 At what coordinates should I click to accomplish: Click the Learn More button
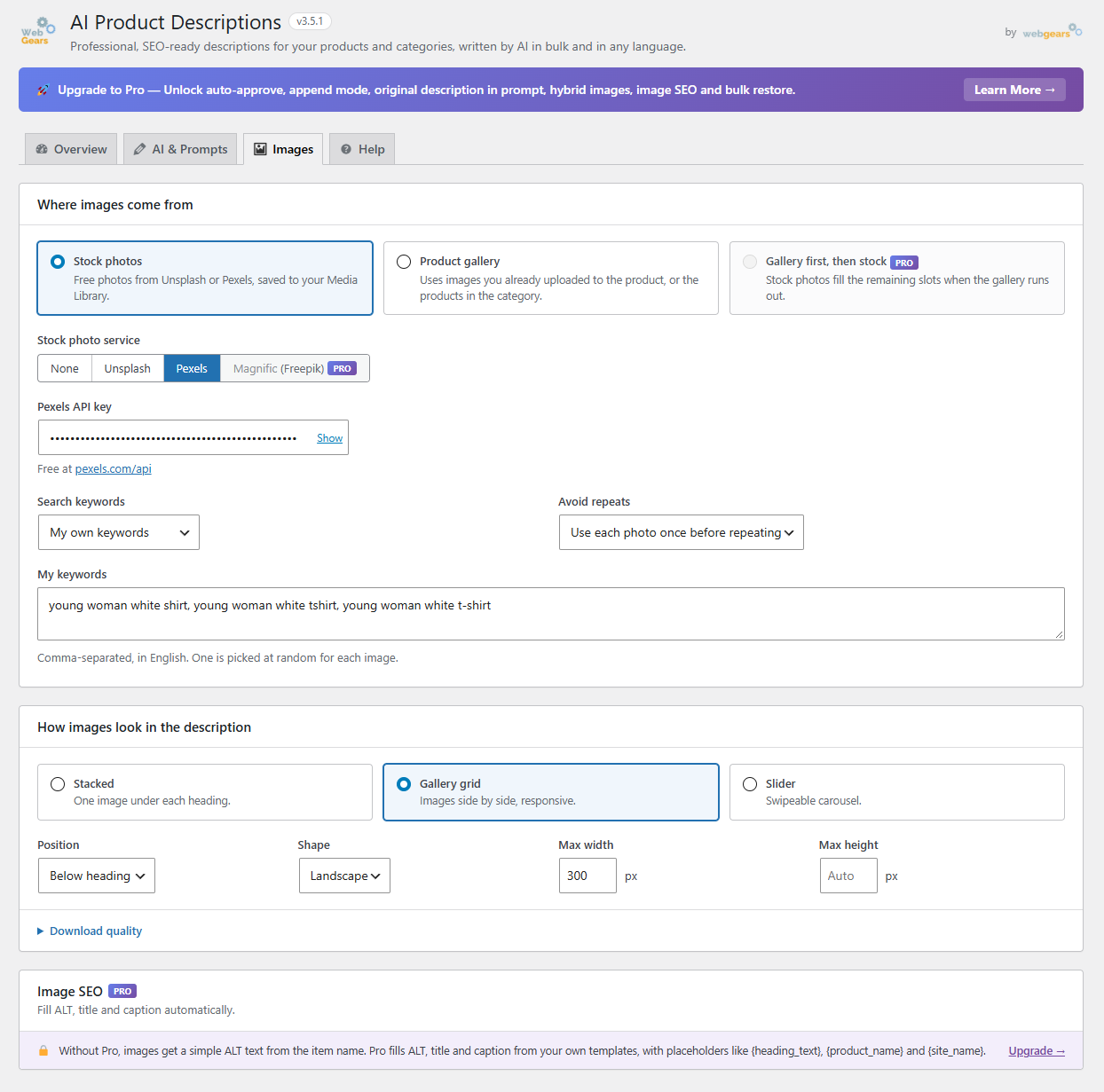[x=1014, y=90]
